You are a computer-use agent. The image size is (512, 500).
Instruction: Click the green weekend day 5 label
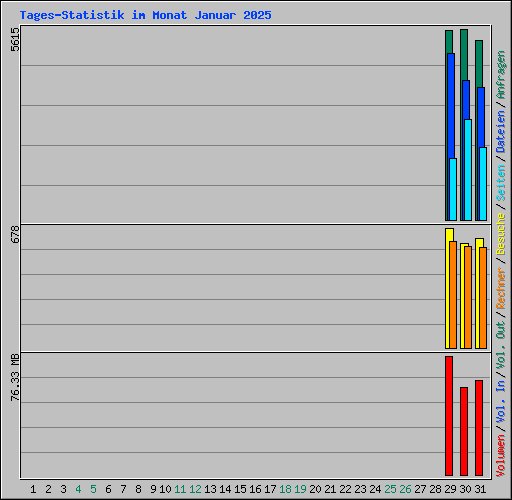[93, 489]
